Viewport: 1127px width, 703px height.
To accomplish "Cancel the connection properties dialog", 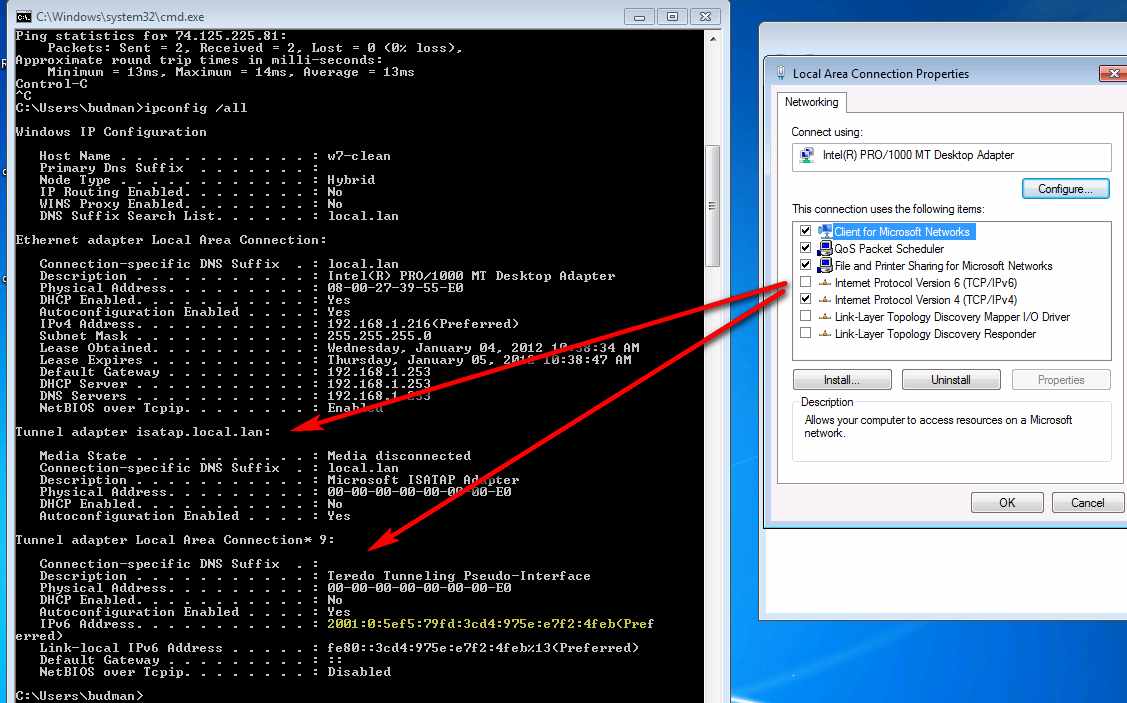I will 1087,502.
